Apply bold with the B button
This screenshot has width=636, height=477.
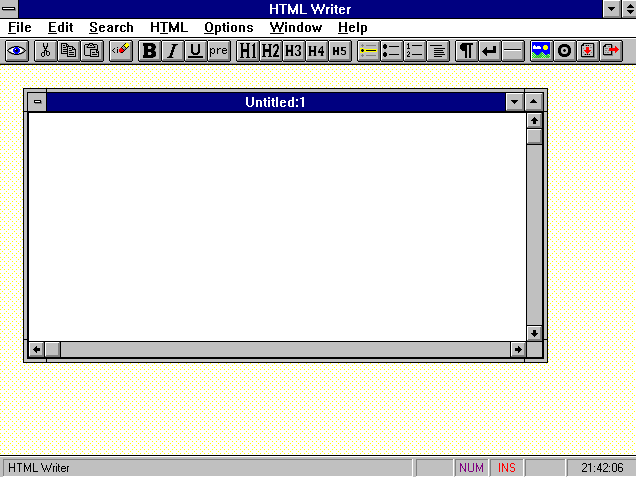(x=150, y=51)
